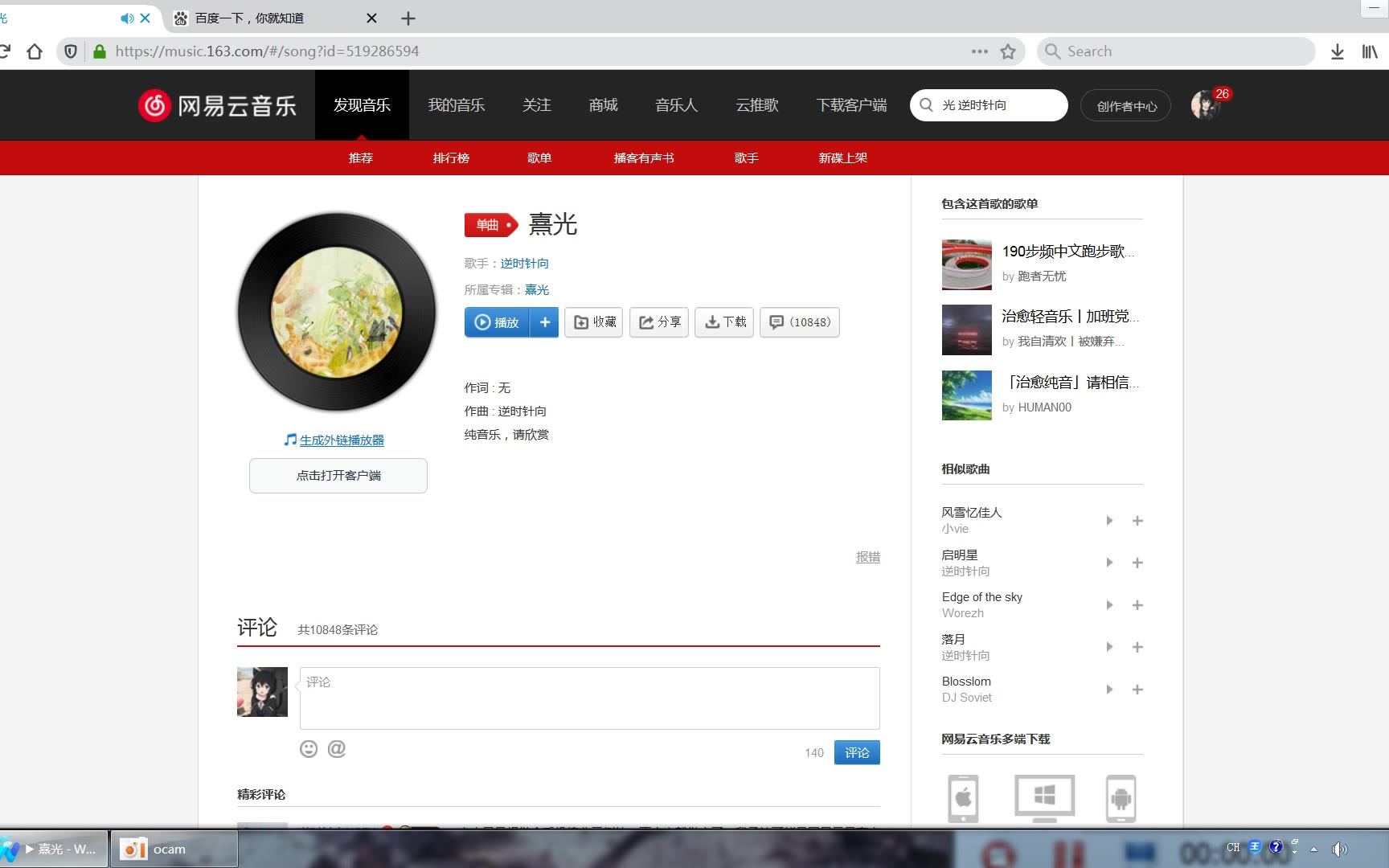
Task: Open browser downloads arrow icon
Action: pos(1338,51)
